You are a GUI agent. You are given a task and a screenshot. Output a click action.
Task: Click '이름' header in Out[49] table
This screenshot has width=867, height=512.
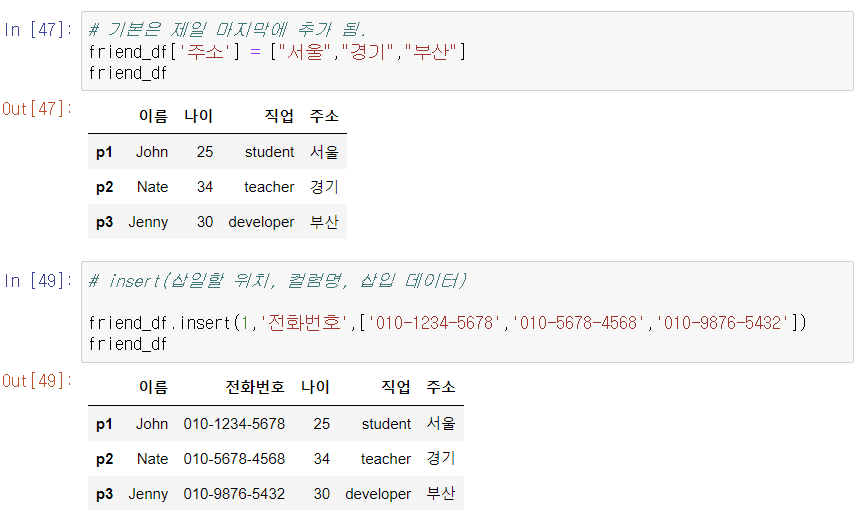[x=153, y=386]
